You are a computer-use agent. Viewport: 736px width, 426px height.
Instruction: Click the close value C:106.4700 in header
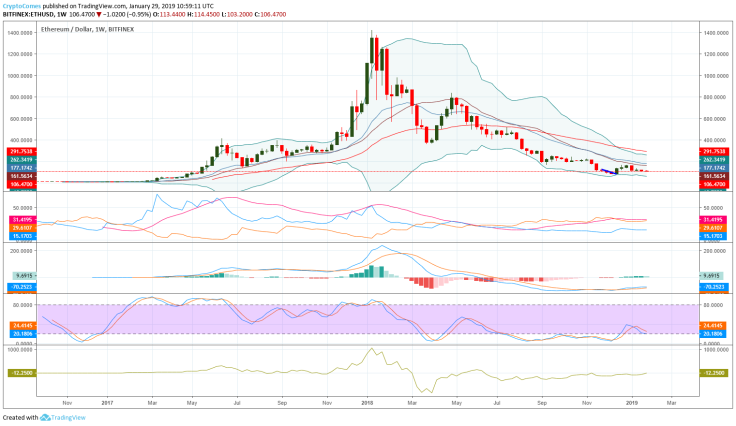[x=270, y=15]
